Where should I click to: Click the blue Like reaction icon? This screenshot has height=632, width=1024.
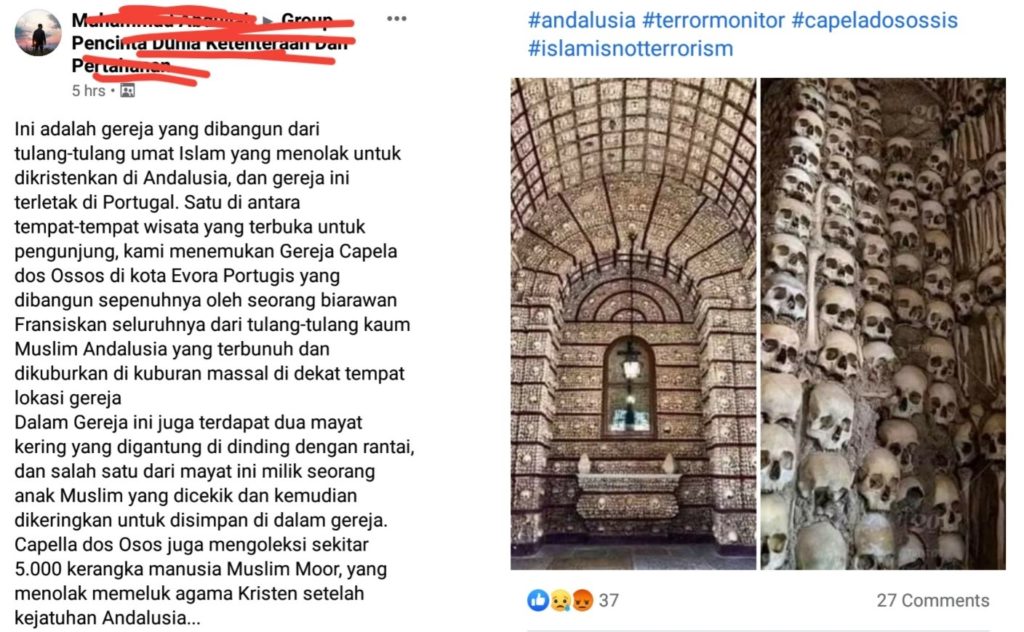538,600
